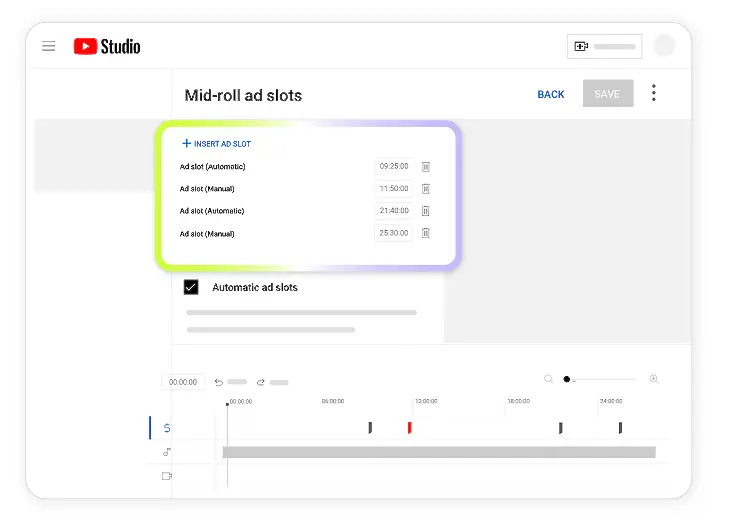Delete the 11:50:00 manual ad slot
729x532 pixels.
click(425, 189)
